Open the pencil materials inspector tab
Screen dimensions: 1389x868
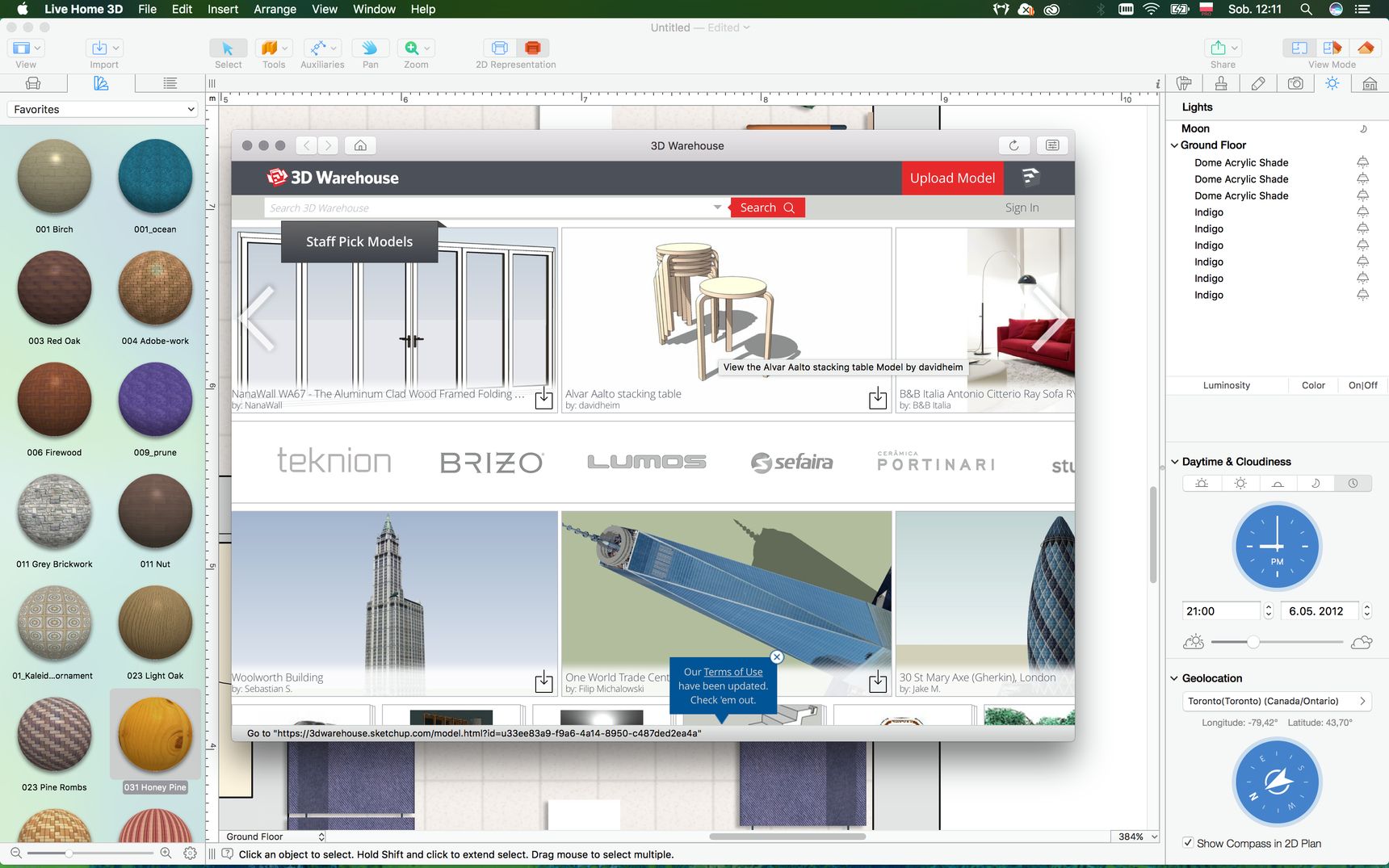[1258, 83]
